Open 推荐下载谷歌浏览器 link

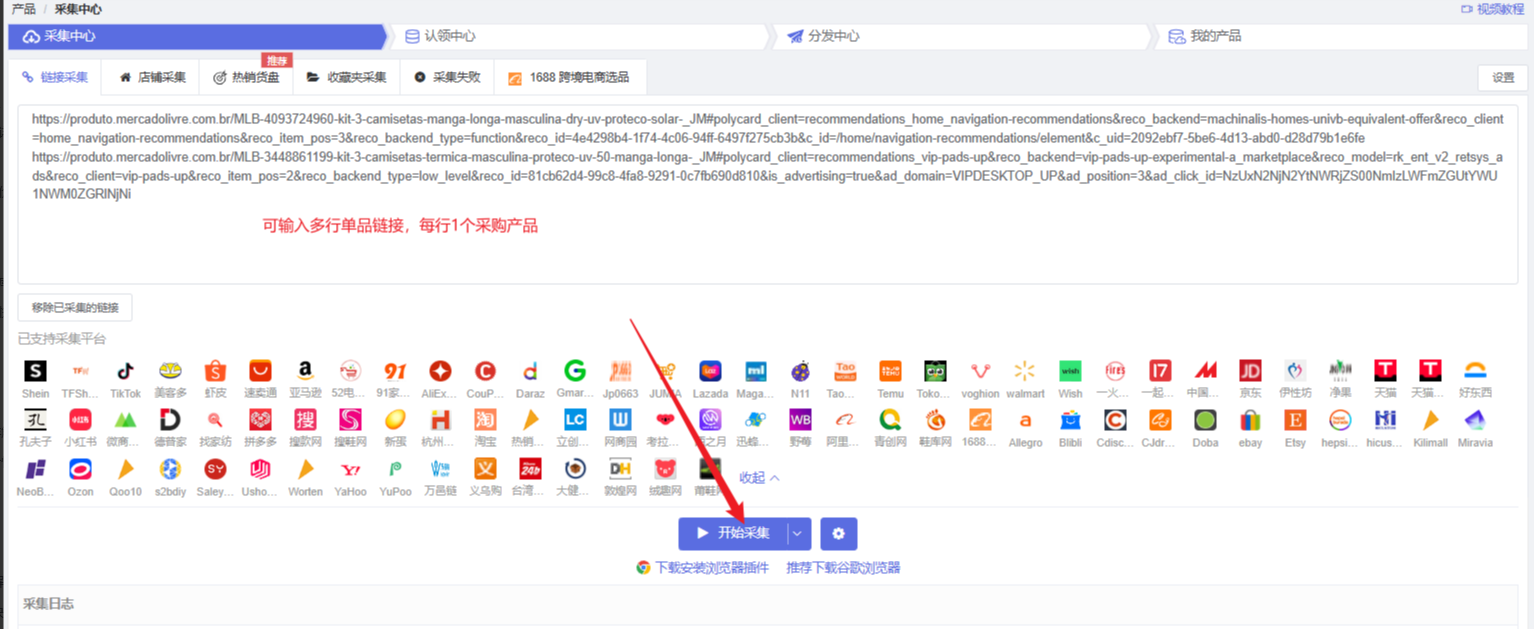coord(843,568)
